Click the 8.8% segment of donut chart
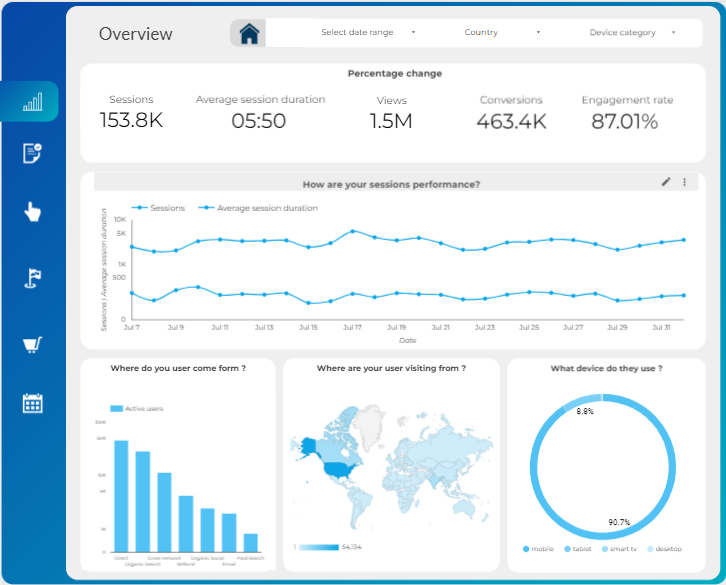The image size is (726, 585). 581,401
